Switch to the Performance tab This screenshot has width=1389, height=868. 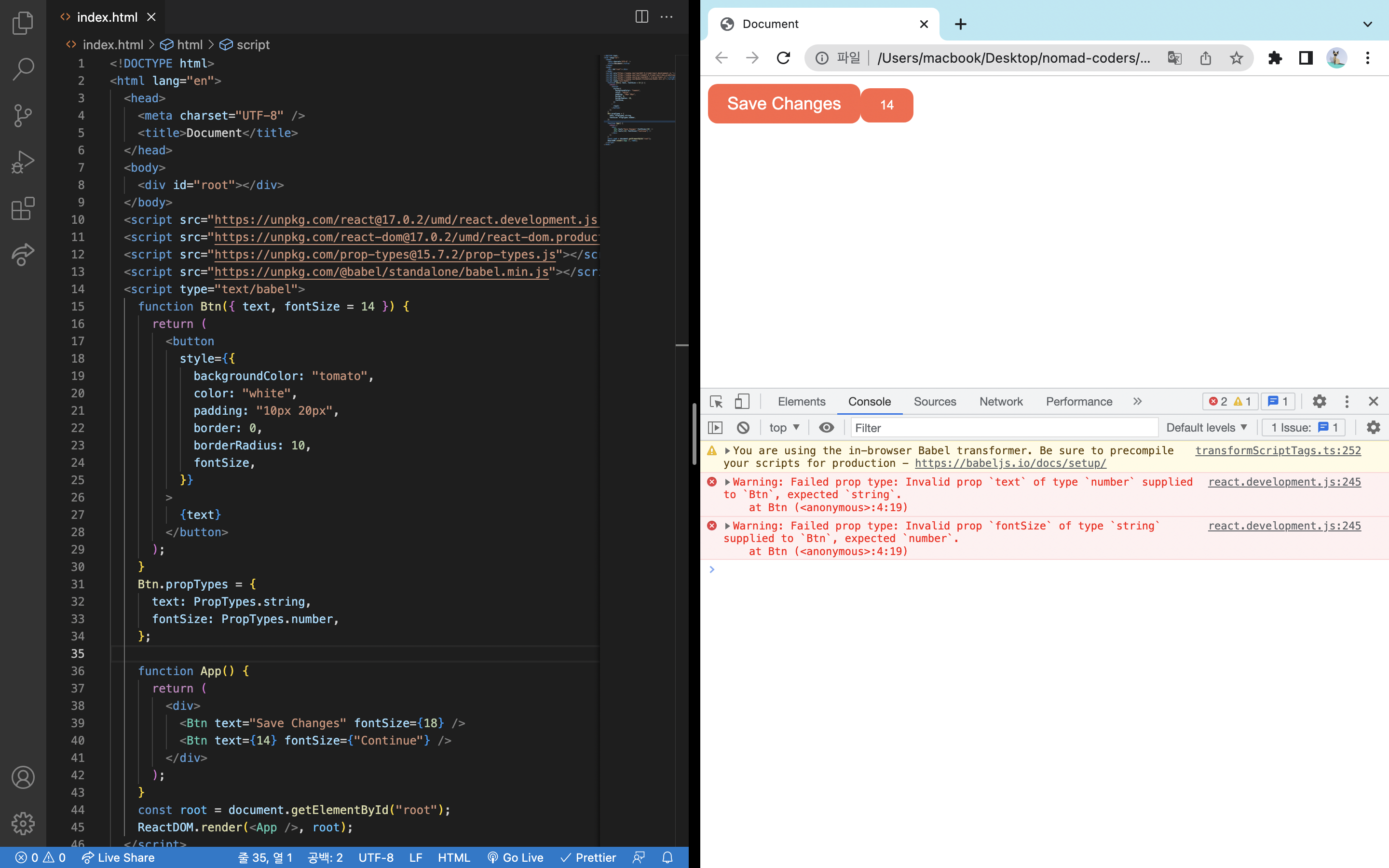(x=1078, y=401)
